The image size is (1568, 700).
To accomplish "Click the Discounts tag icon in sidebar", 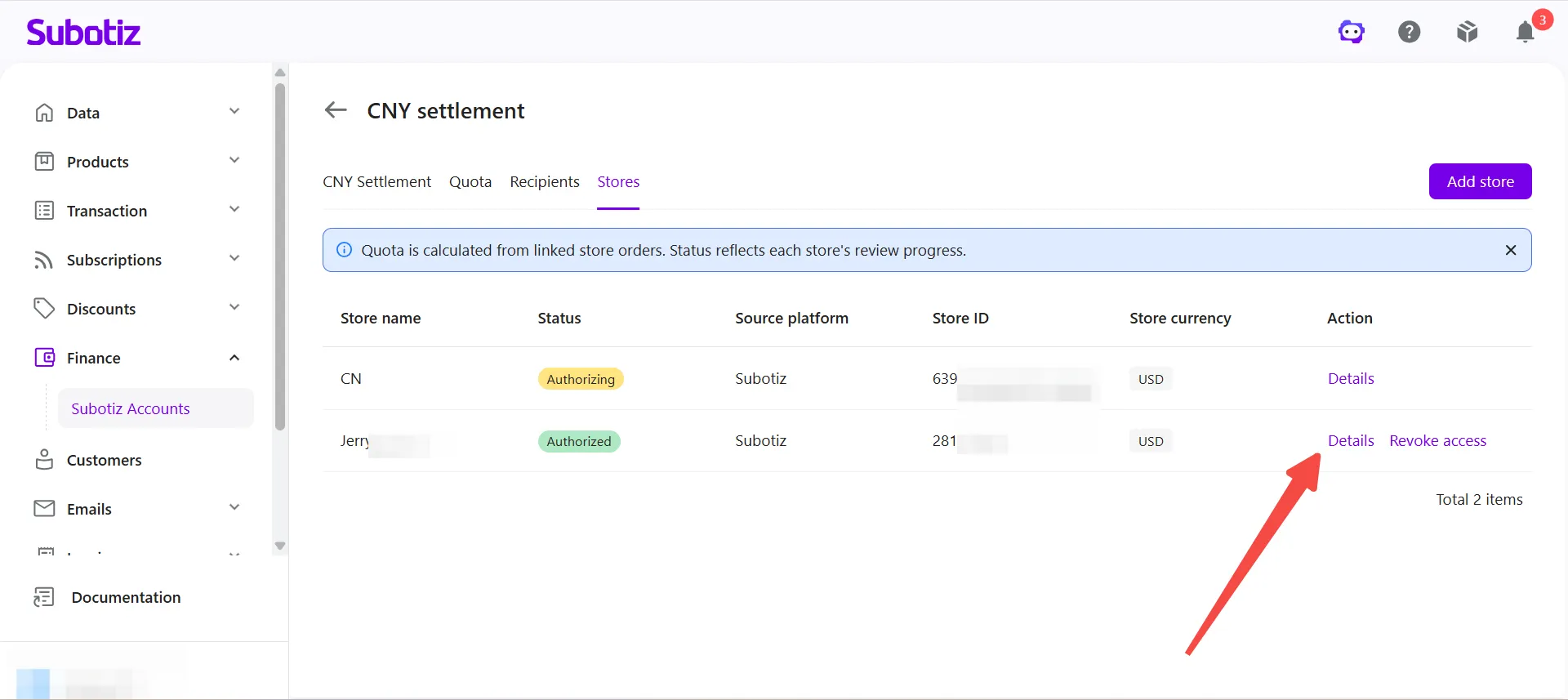I will [44, 309].
